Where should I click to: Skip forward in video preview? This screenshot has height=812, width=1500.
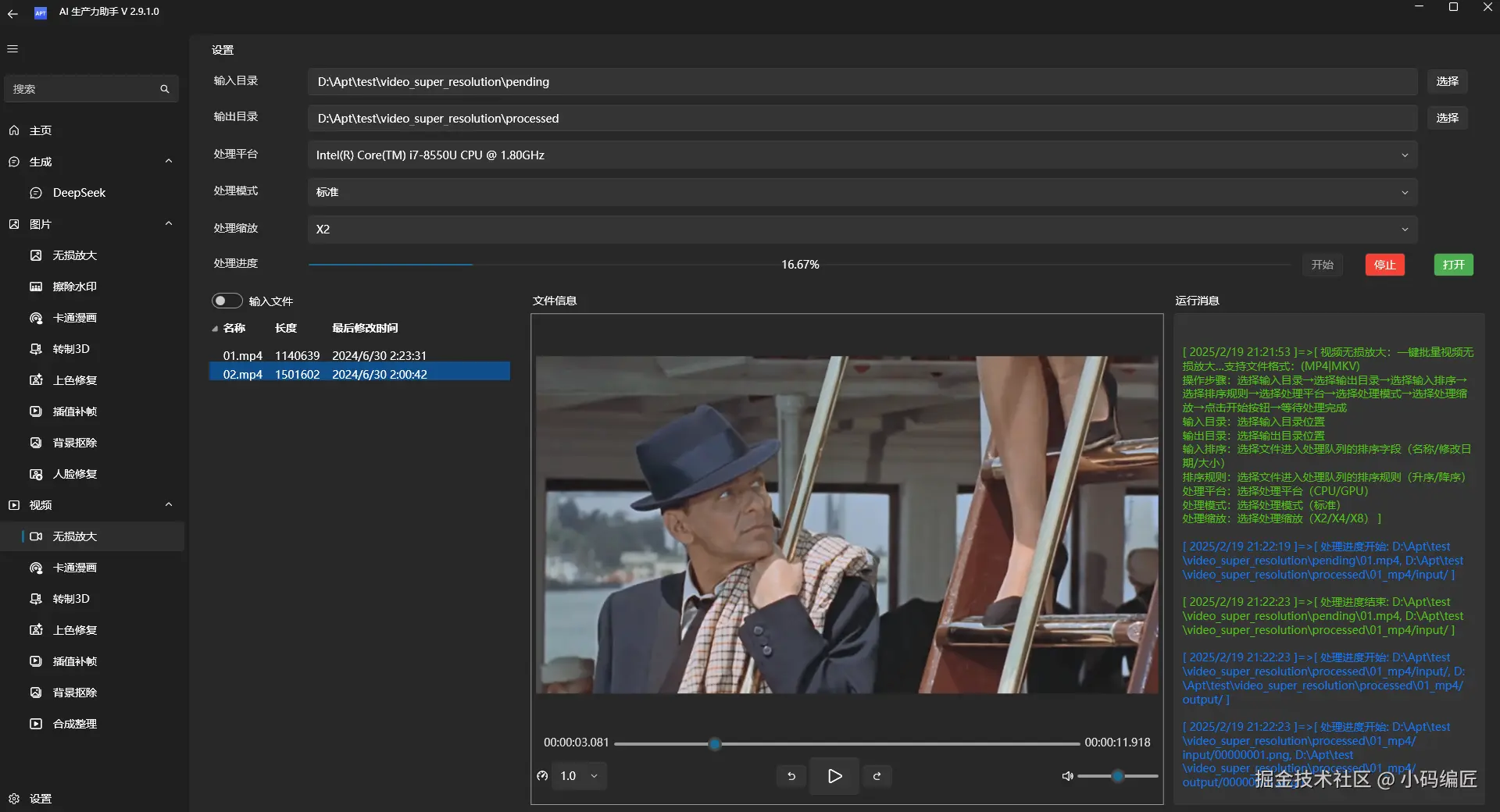coord(877,776)
